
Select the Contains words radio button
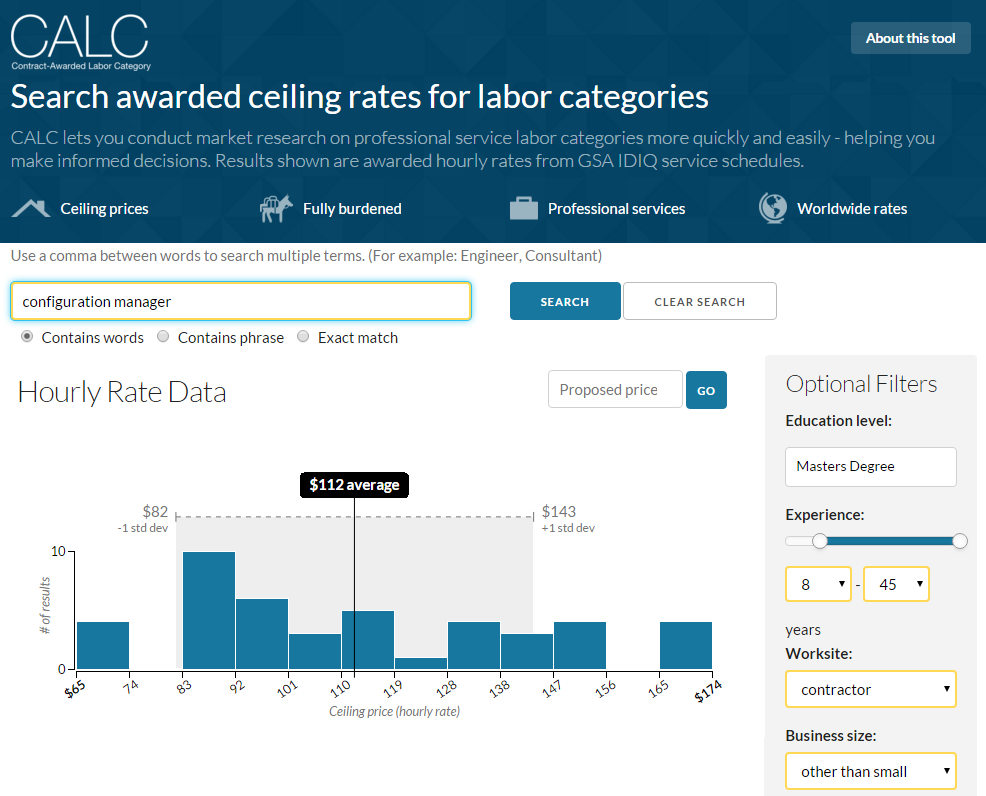27,337
